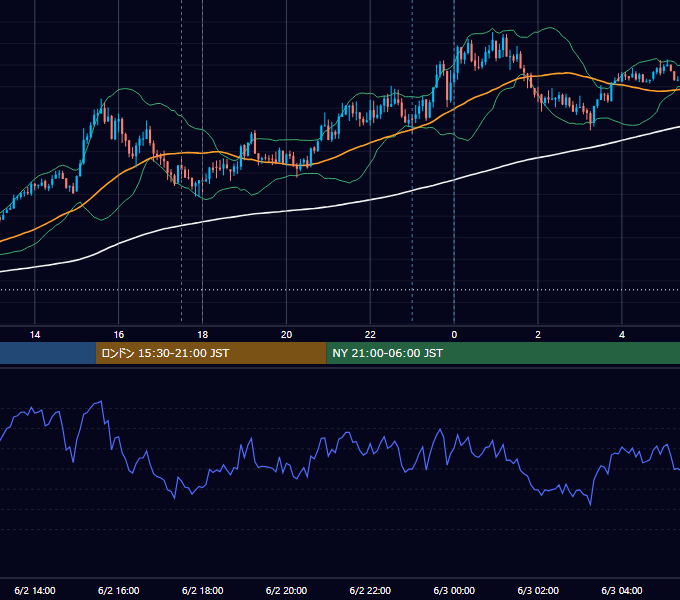Image resolution: width=680 pixels, height=600 pixels.
Task: Click the 6/3 00:00 date label
Action: [x=454, y=590]
